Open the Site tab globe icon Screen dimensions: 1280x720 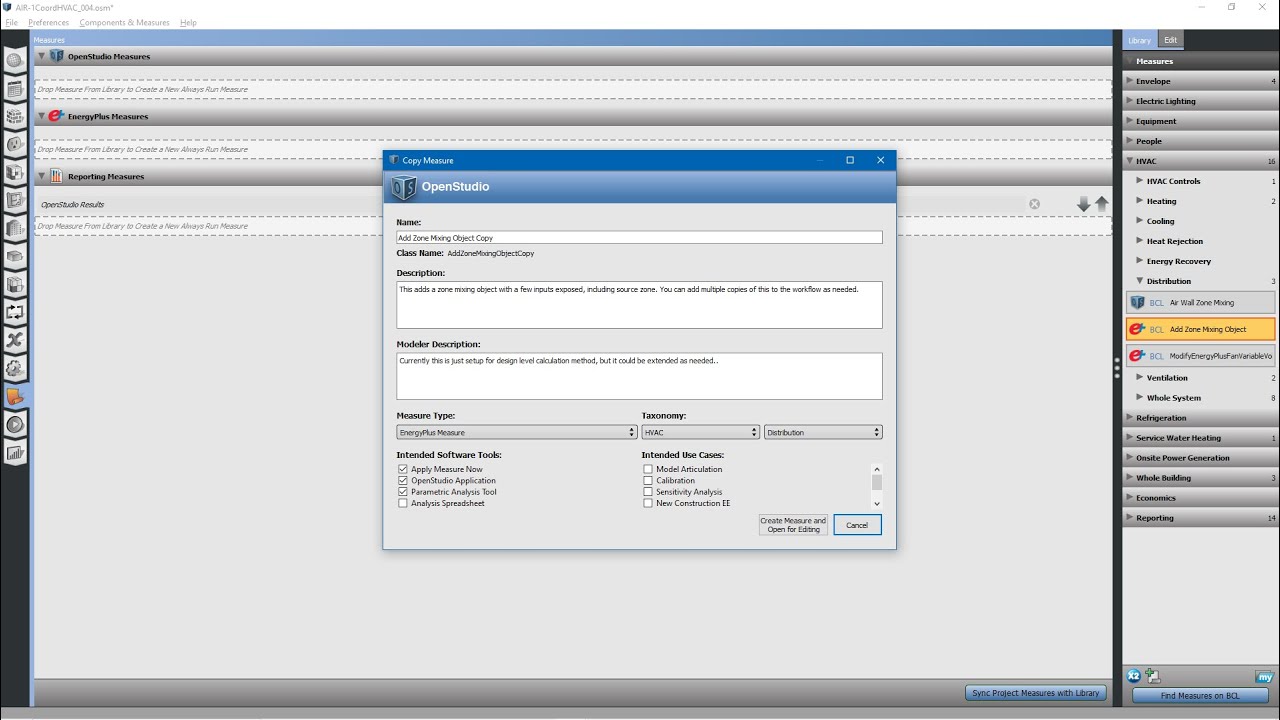tap(15, 60)
